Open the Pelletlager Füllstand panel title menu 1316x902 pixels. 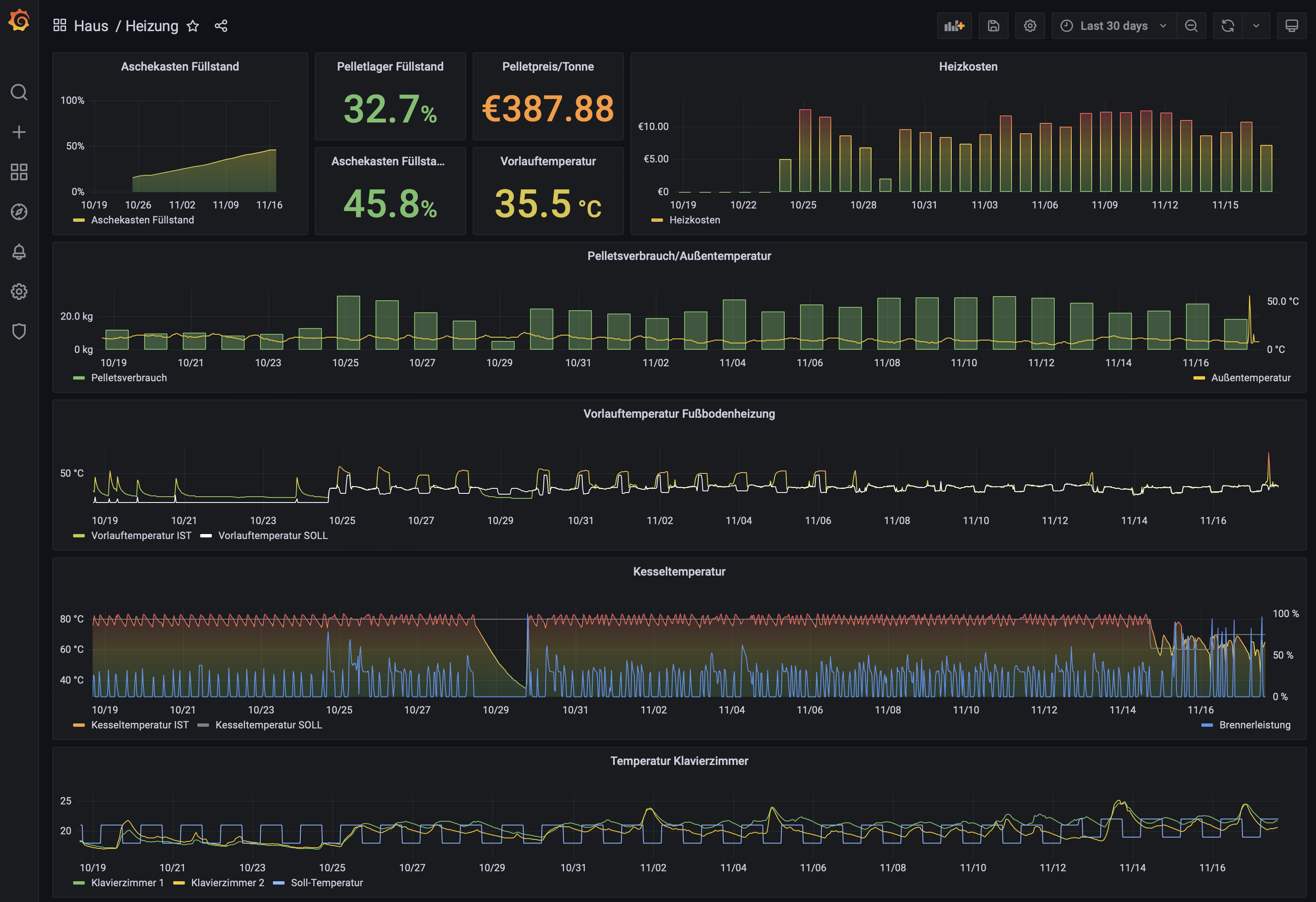pos(390,66)
